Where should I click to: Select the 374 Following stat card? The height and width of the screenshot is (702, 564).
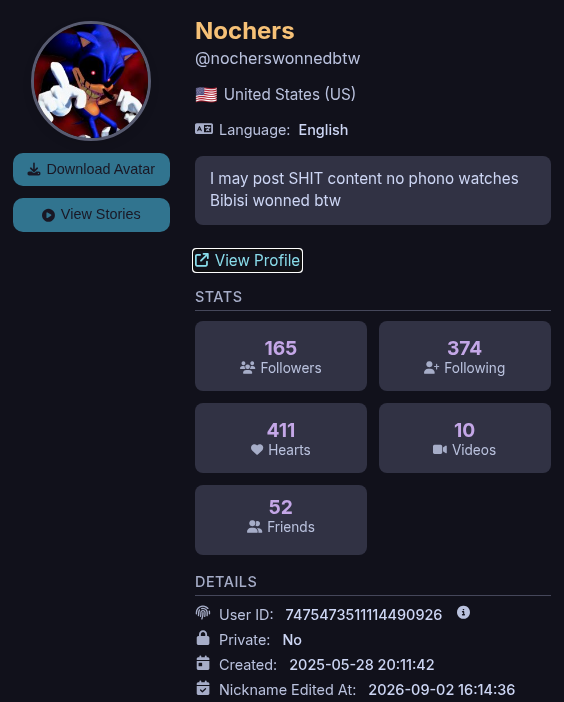pos(465,356)
